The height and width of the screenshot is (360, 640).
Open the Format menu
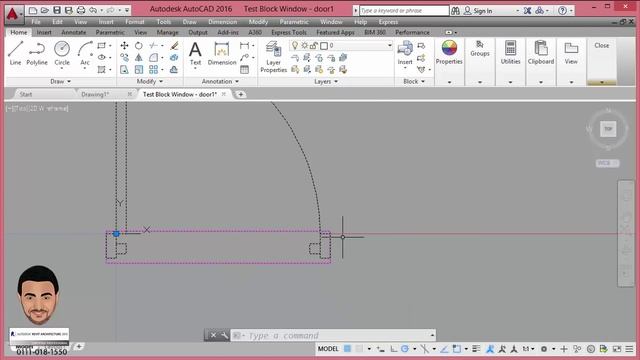click(x=135, y=22)
